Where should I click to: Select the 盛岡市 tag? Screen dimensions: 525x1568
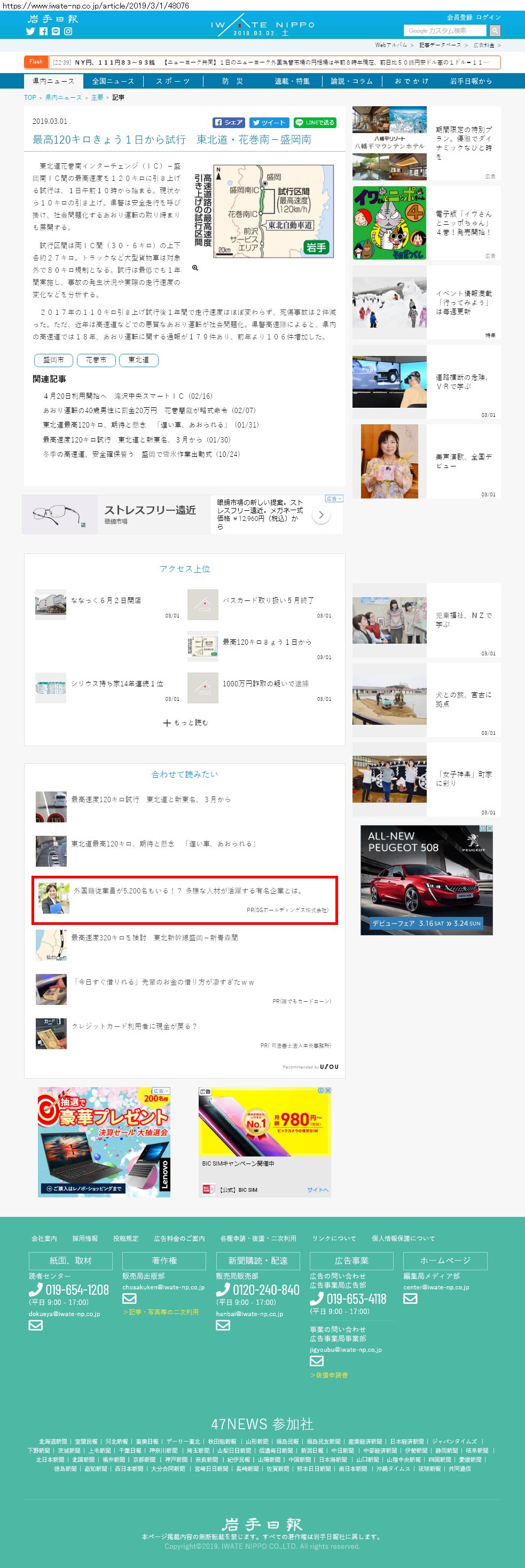(x=53, y=360)
